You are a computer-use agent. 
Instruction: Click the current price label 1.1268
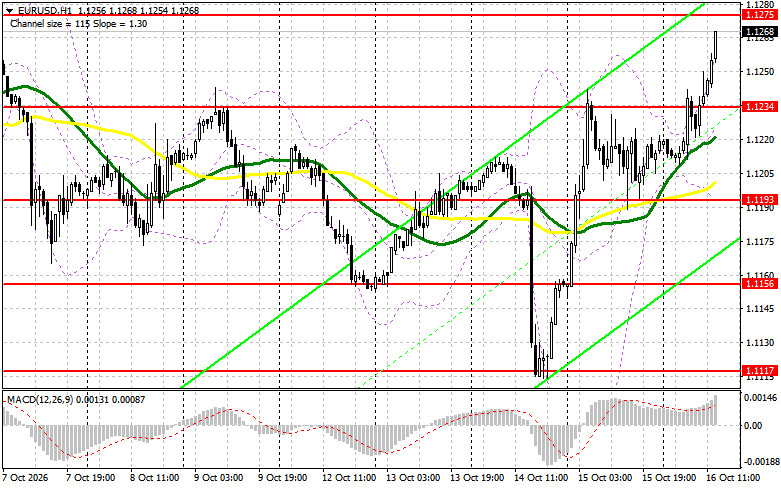[760, 32]
